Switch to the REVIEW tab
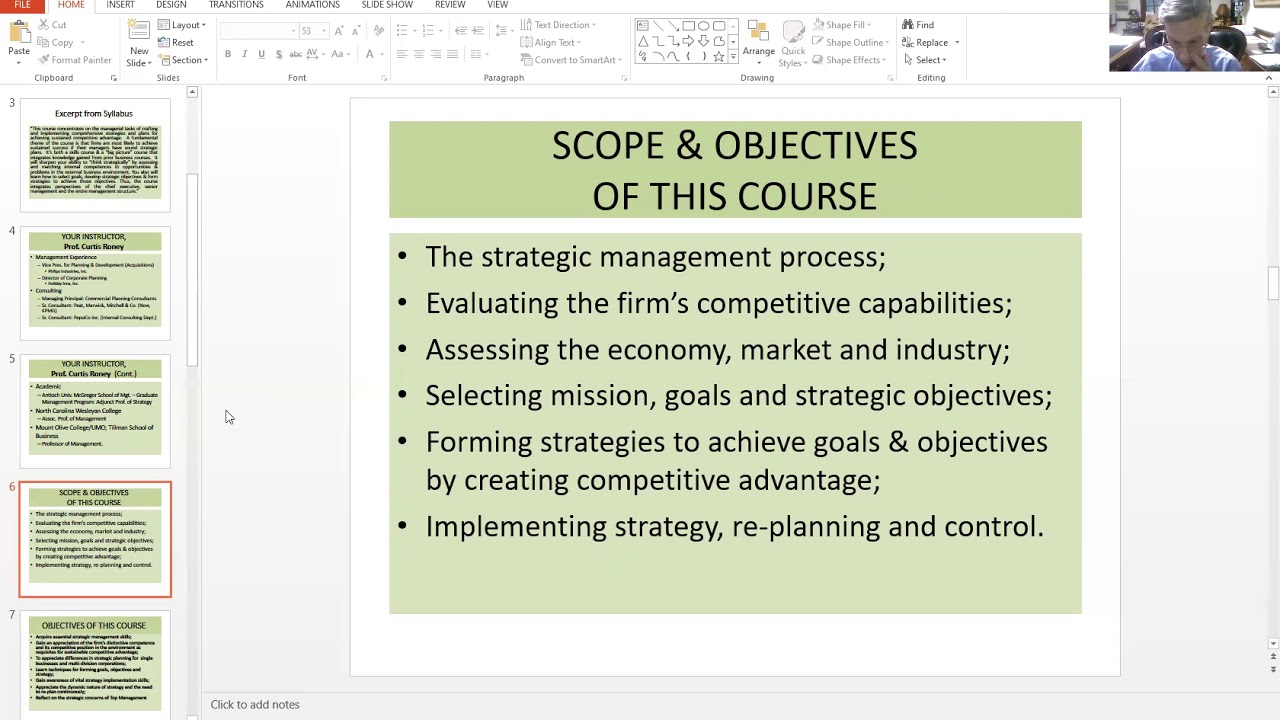Screen dimensions: 1280x720 click(x=450, y=5)
